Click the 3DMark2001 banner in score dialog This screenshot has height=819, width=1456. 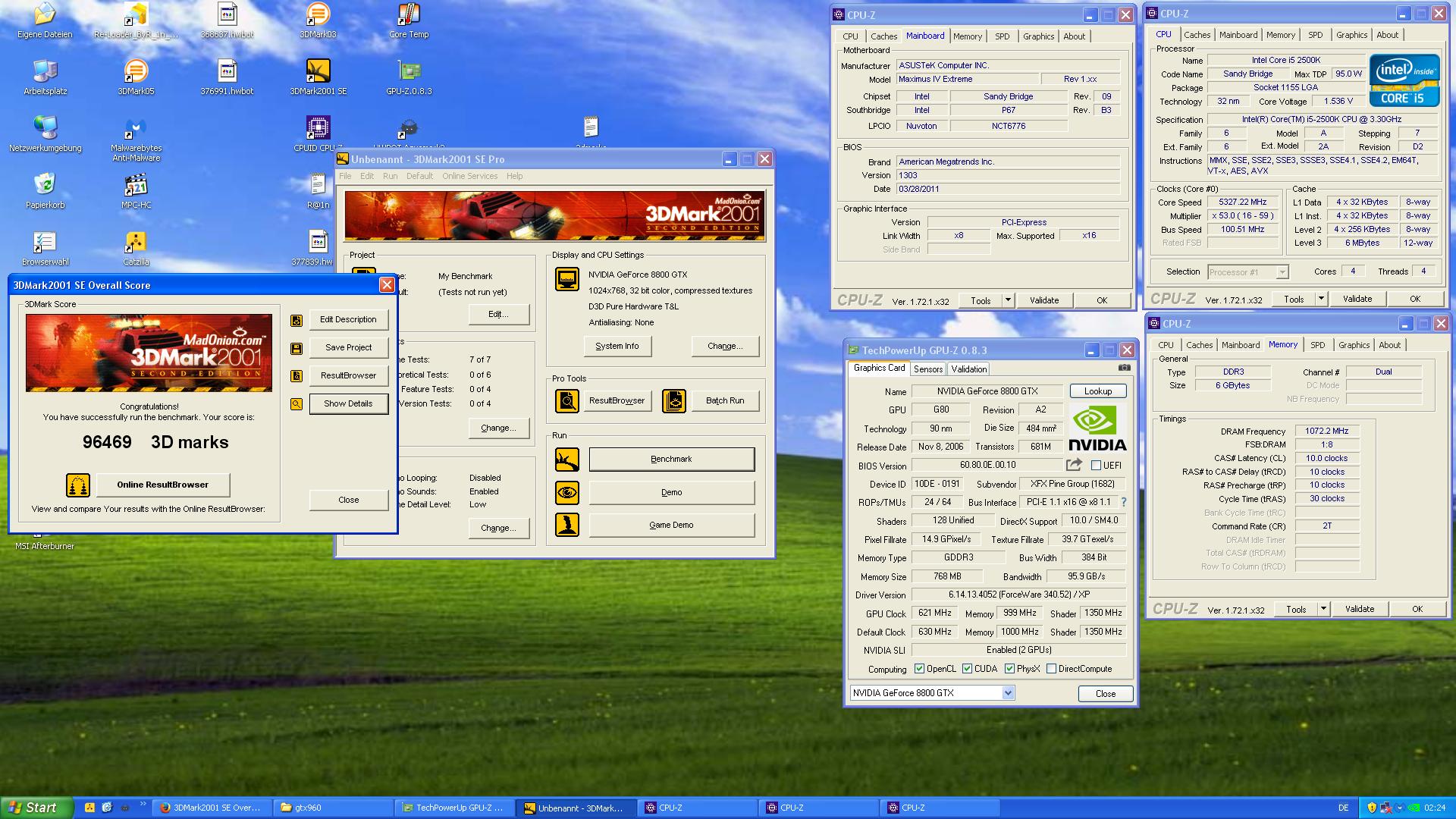149,353
